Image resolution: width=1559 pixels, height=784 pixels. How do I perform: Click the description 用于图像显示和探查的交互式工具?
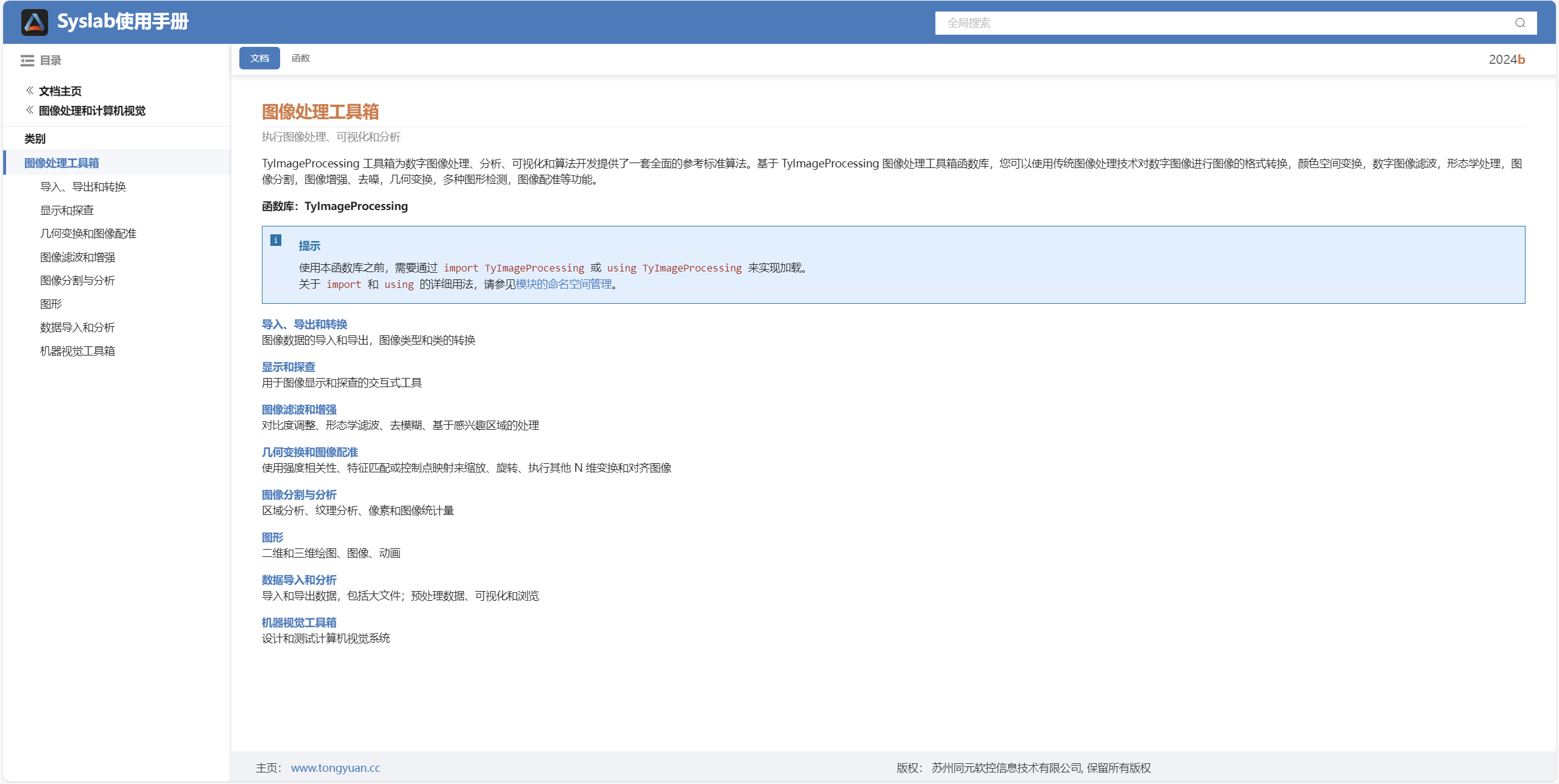pyautogui.click(x=342, y=383)
